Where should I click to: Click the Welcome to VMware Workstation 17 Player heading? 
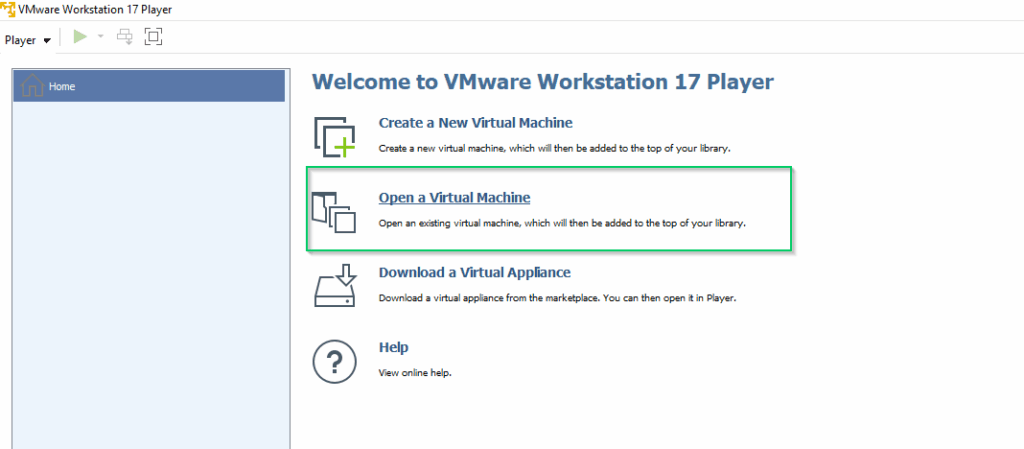coord(543,82)
